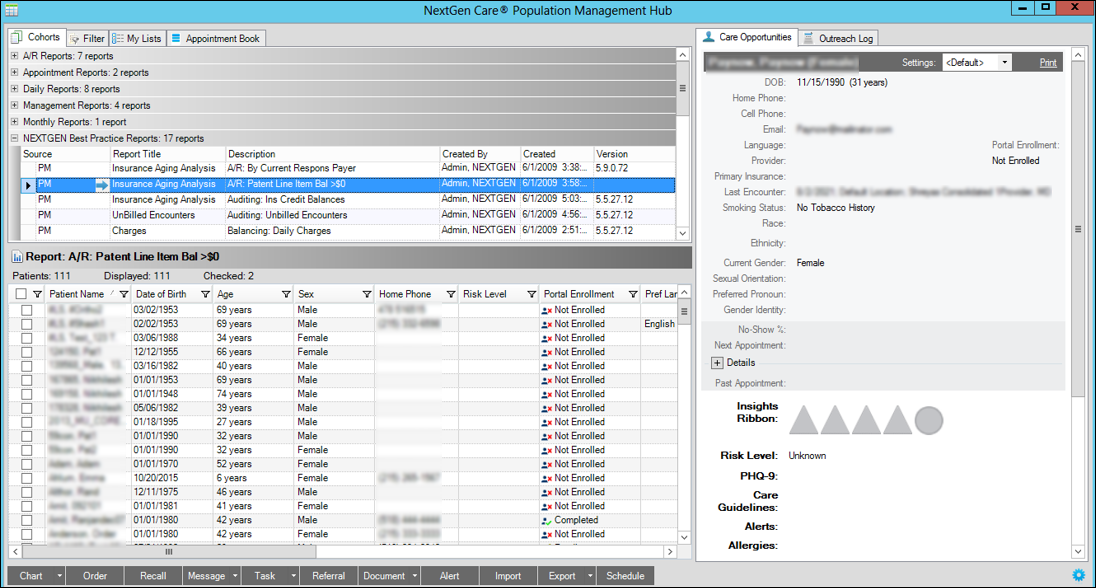Click the Order button
The height and width of the screenshot is (588, 1096).
coord(95,576)
